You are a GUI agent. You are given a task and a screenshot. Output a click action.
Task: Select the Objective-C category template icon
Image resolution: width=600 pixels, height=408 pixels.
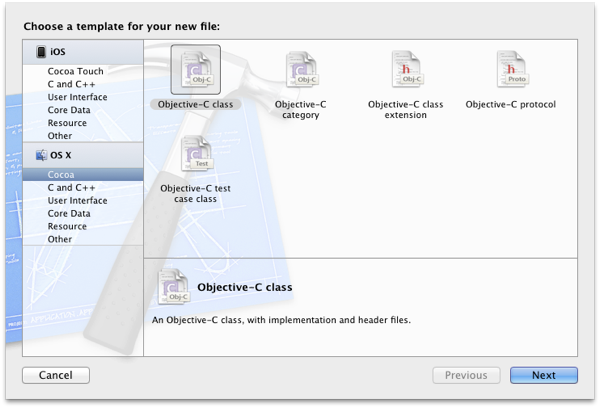(x=303, y=69)
